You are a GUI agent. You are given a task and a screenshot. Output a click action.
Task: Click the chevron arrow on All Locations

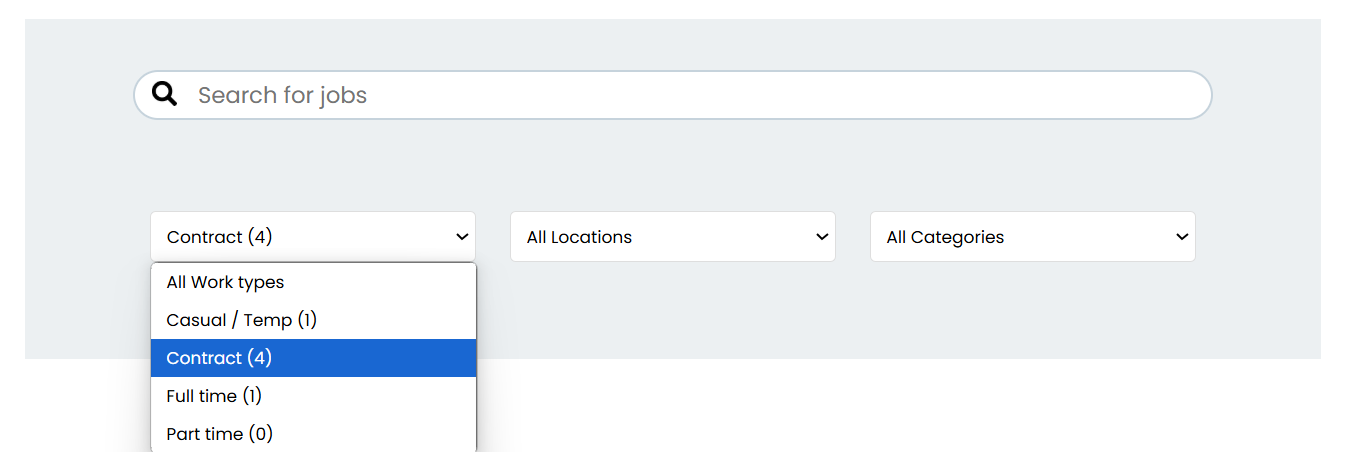pos(822,237)
